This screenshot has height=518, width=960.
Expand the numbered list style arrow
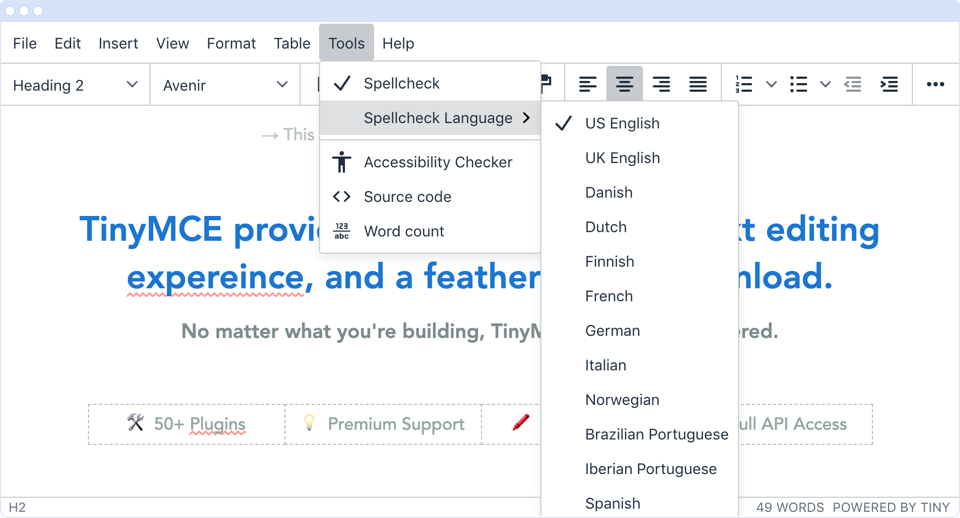point(771,84)
